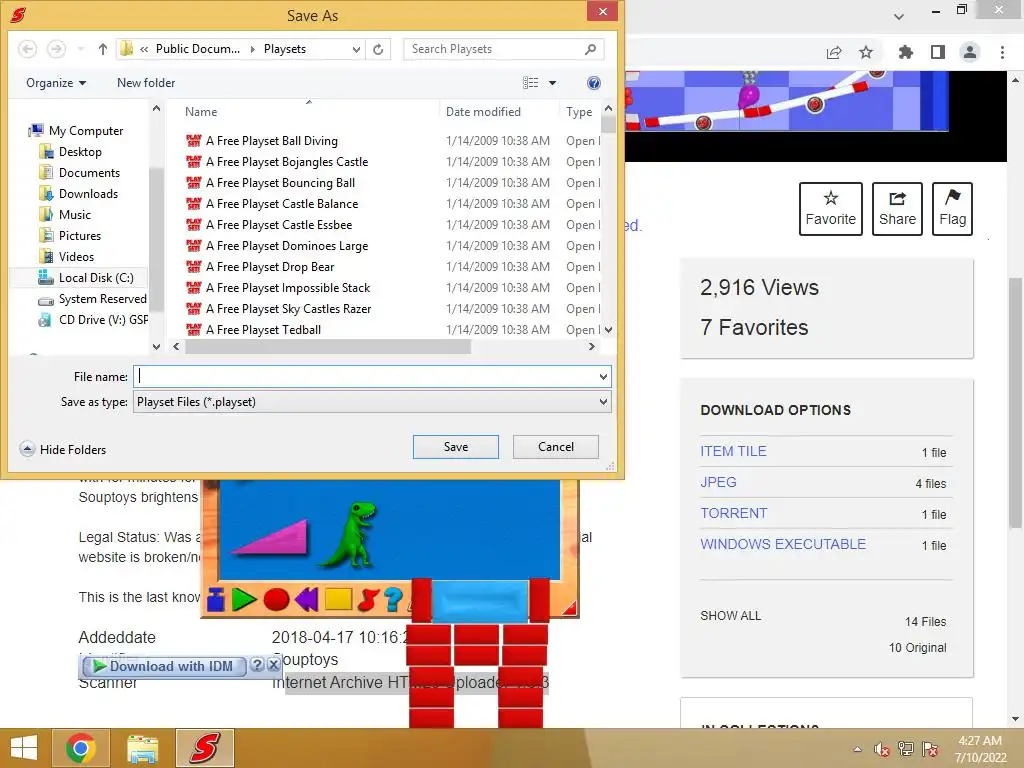Viewport: 1024px width, 768px height.
Task: Toggle the Chrome side panel icon
Action: [938, 52]
